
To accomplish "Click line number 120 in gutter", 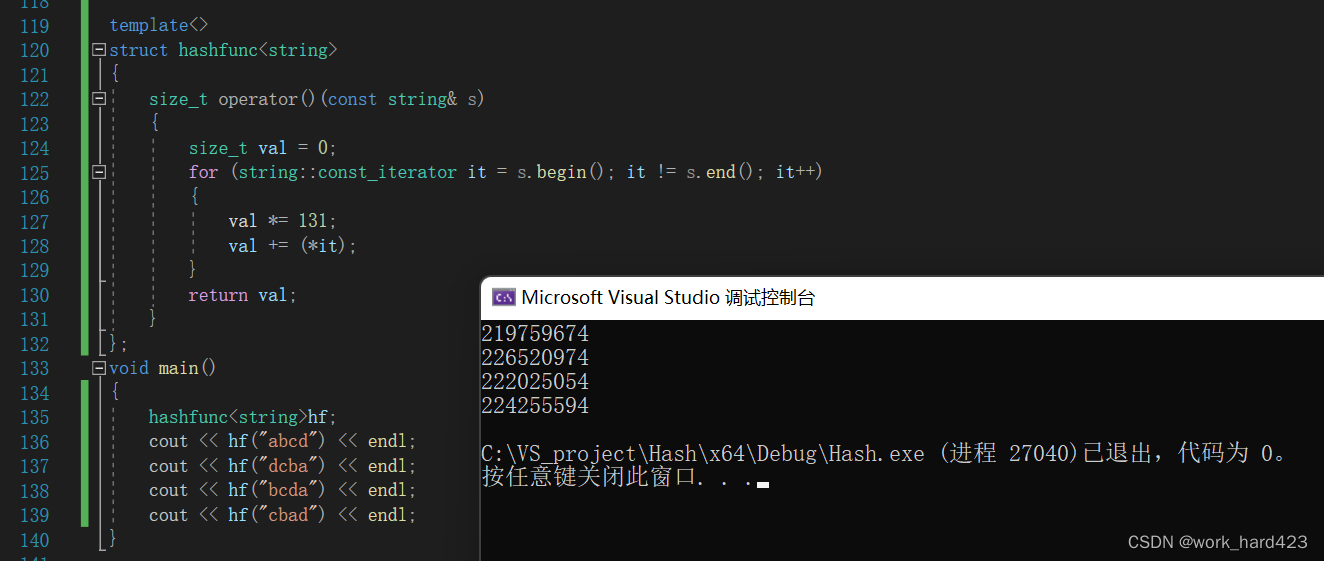I will pos(34,50).
